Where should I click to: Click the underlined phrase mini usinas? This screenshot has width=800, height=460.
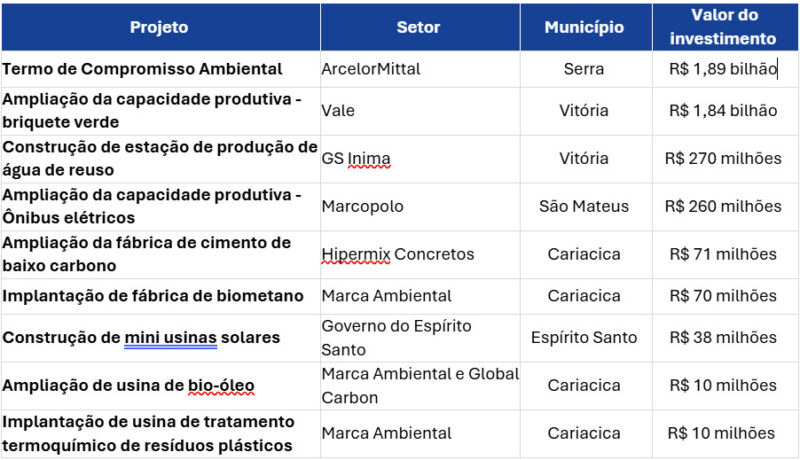170,337
